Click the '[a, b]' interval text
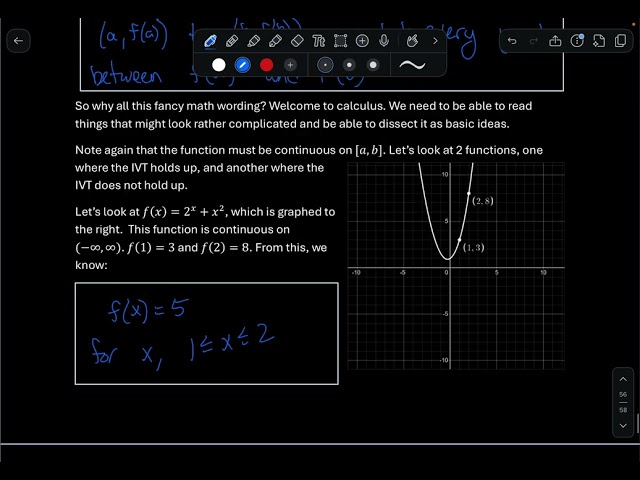The image size is (640, 480). tap(370, 150)
